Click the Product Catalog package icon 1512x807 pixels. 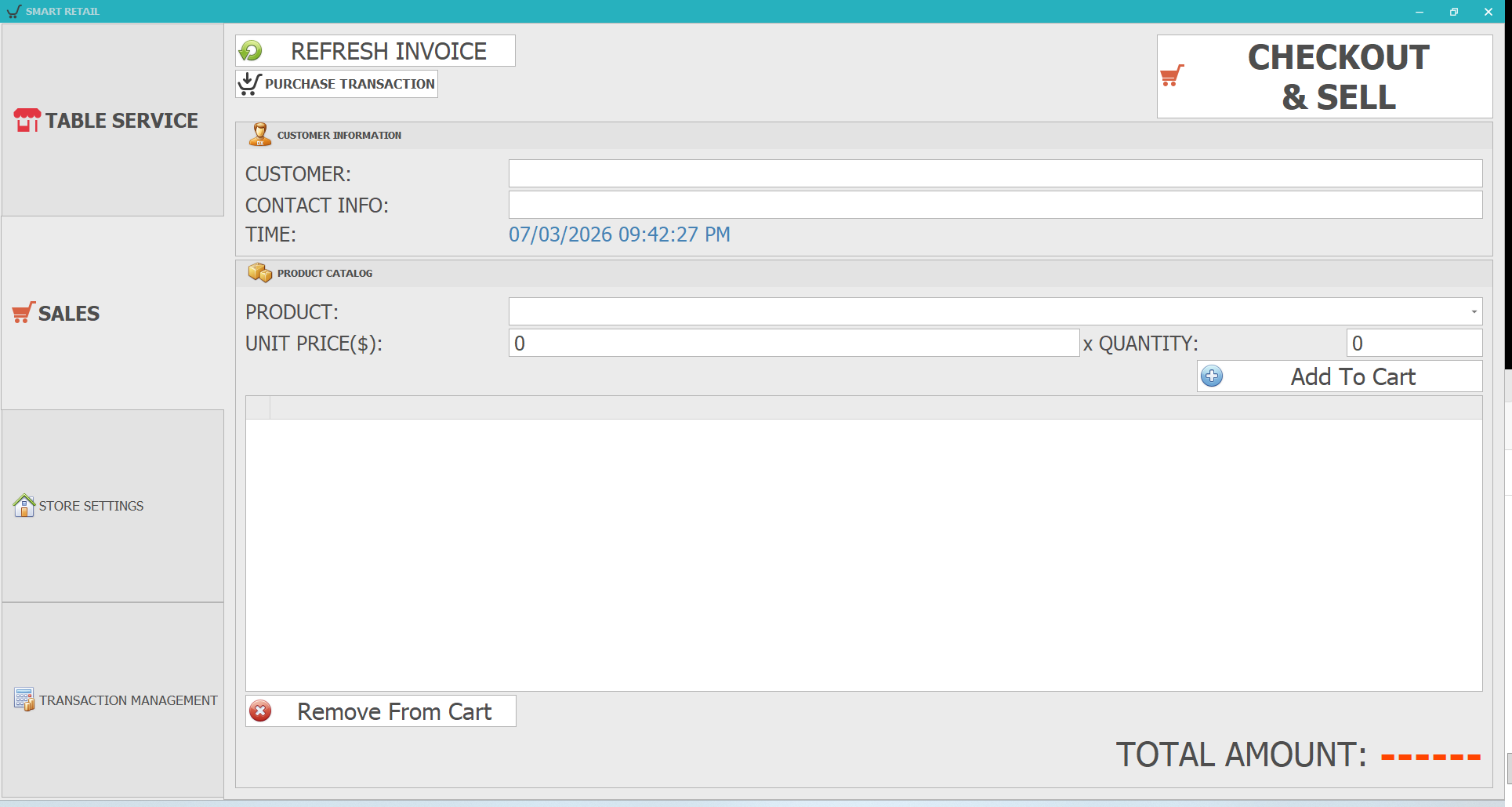pos(259,272)
